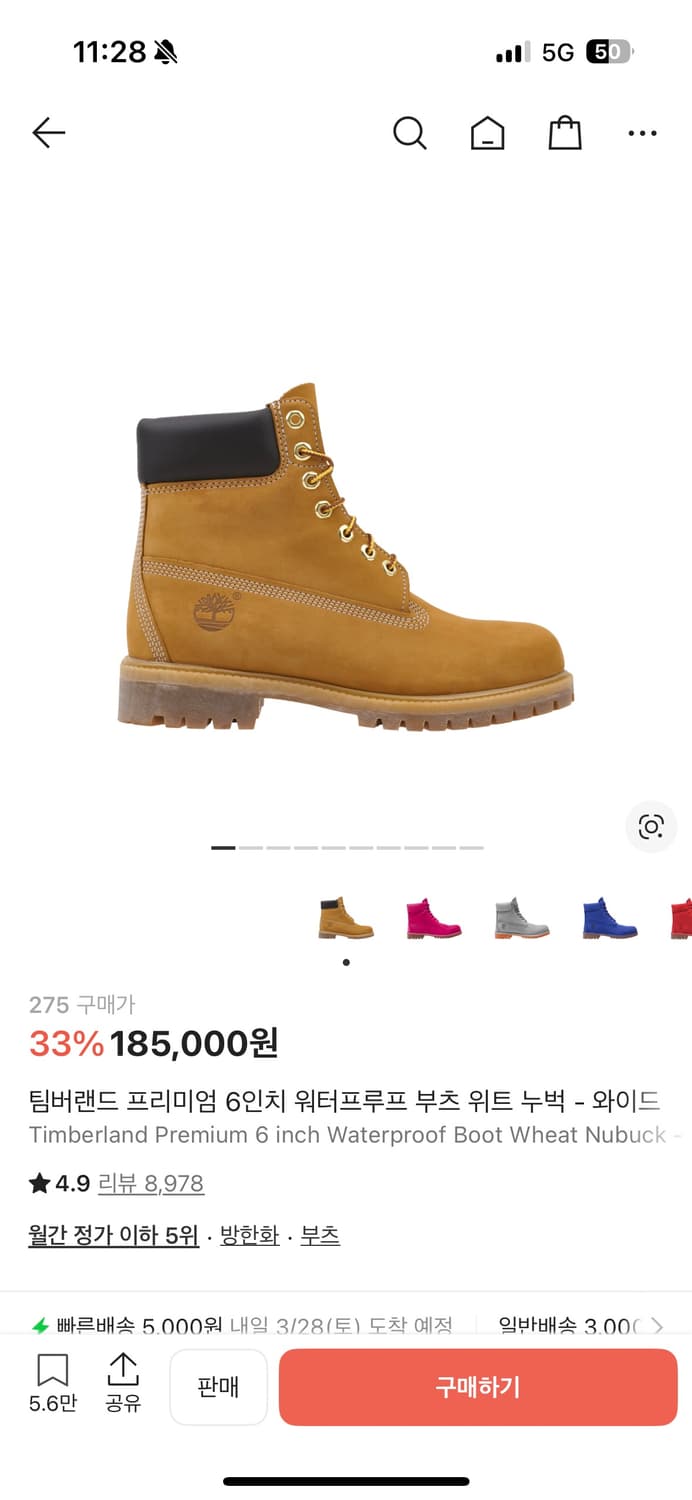Image resolution: width=692 pixels, height=1500 pixels.
Task: Open the 월간 정가 이하 5위 ranking link
Action: coord(113,1236)
